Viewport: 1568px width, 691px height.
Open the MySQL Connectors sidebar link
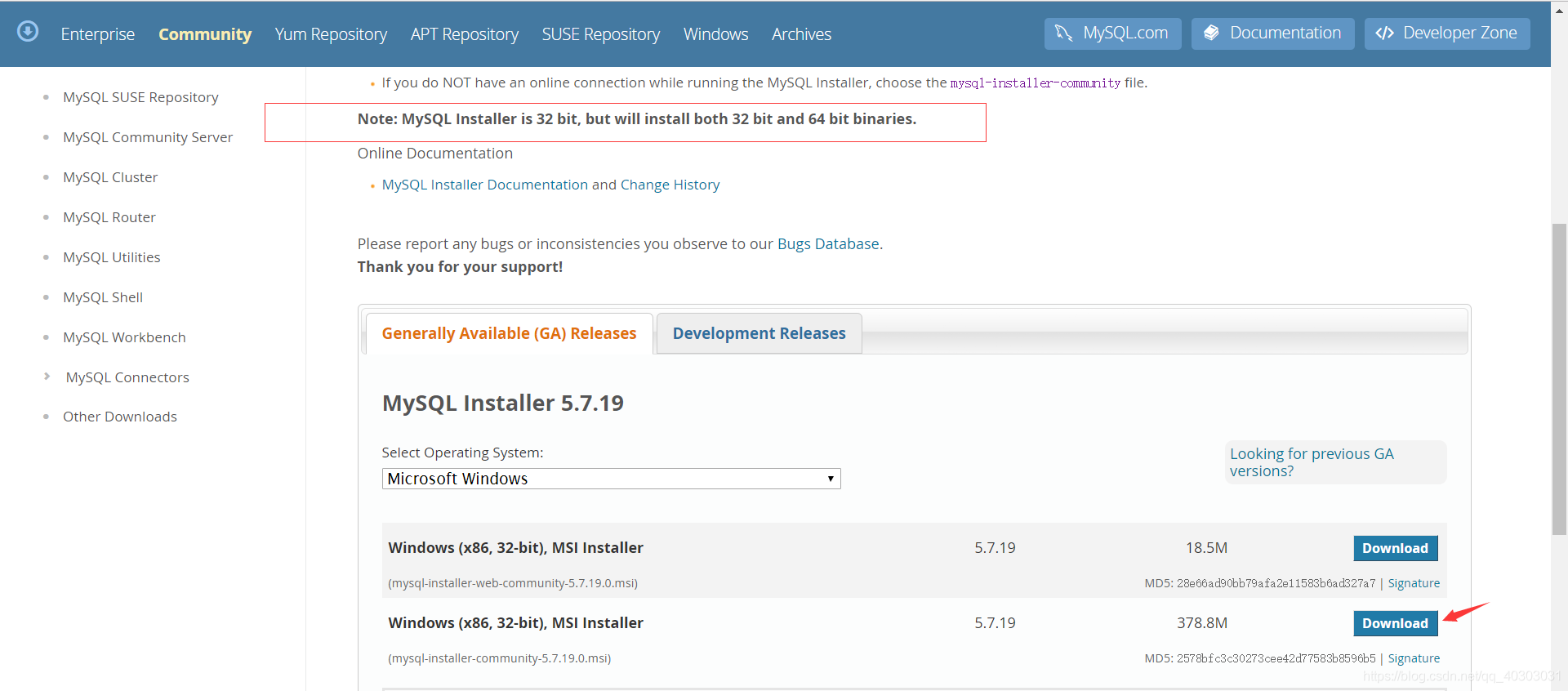(127, 377)
